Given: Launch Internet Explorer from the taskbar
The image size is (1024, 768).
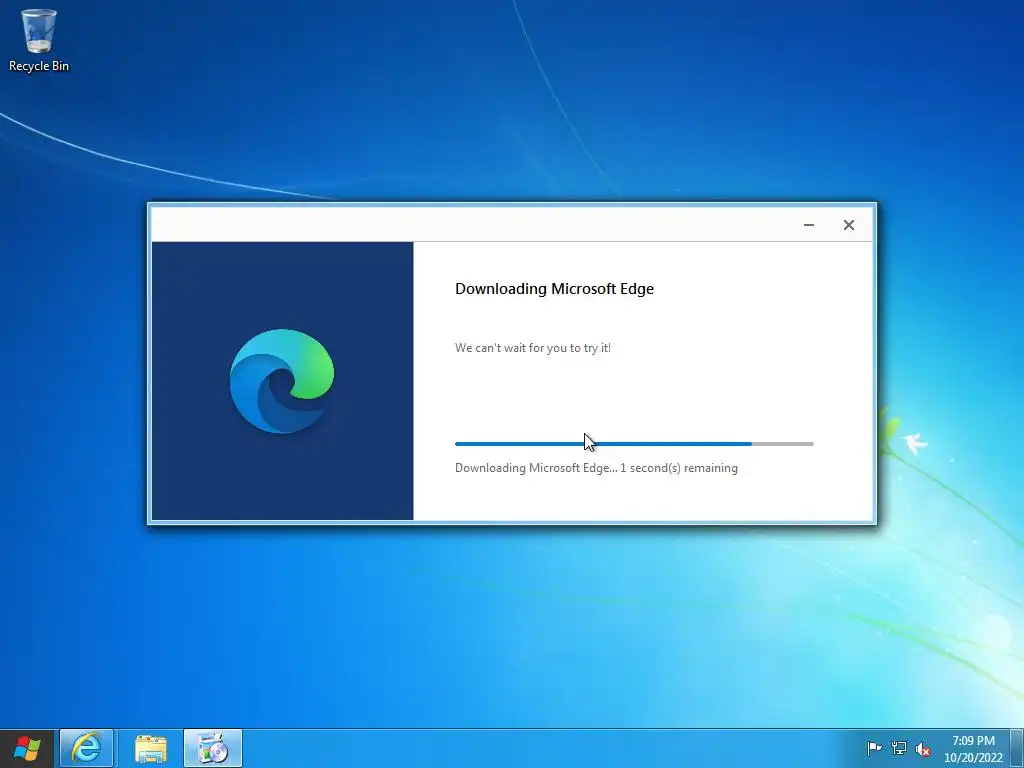Looking at the screenshot, I should (x=86, y=748).
